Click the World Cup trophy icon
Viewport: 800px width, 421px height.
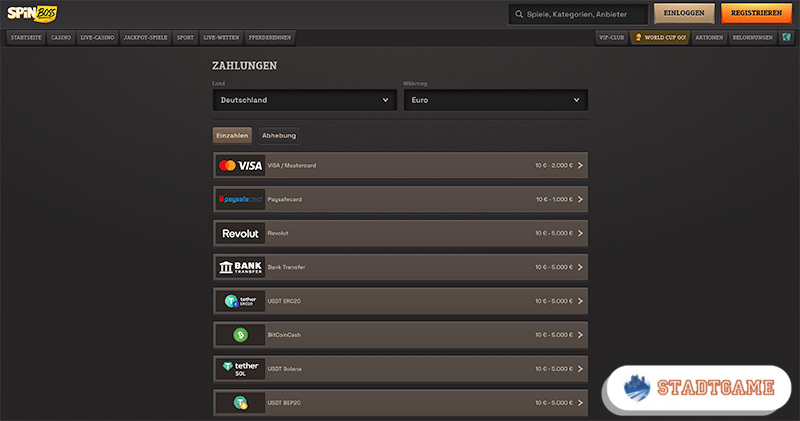point(638,37)
